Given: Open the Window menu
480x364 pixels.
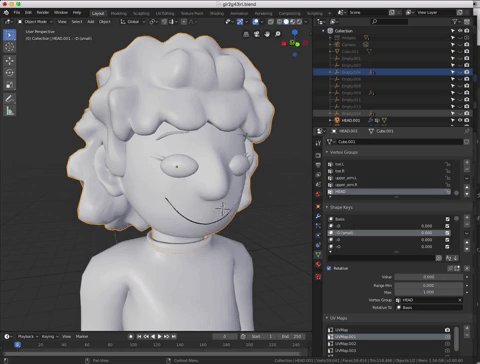Looking at the screenshot, I should coord(61,13).
